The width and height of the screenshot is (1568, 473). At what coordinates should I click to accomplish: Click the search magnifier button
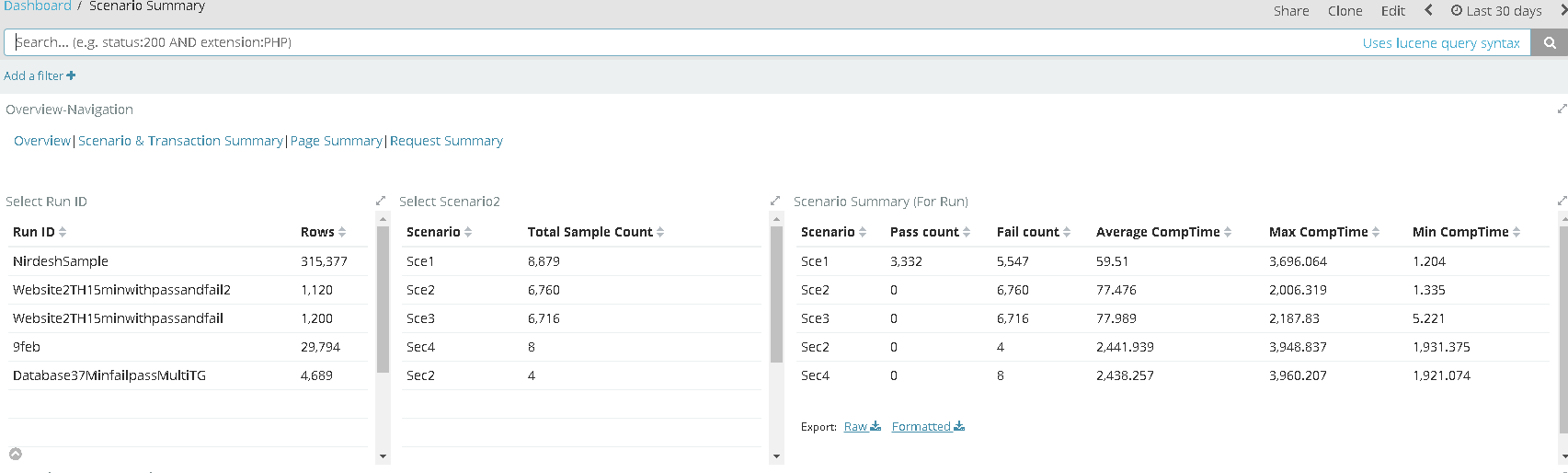tap(1550, 42)
